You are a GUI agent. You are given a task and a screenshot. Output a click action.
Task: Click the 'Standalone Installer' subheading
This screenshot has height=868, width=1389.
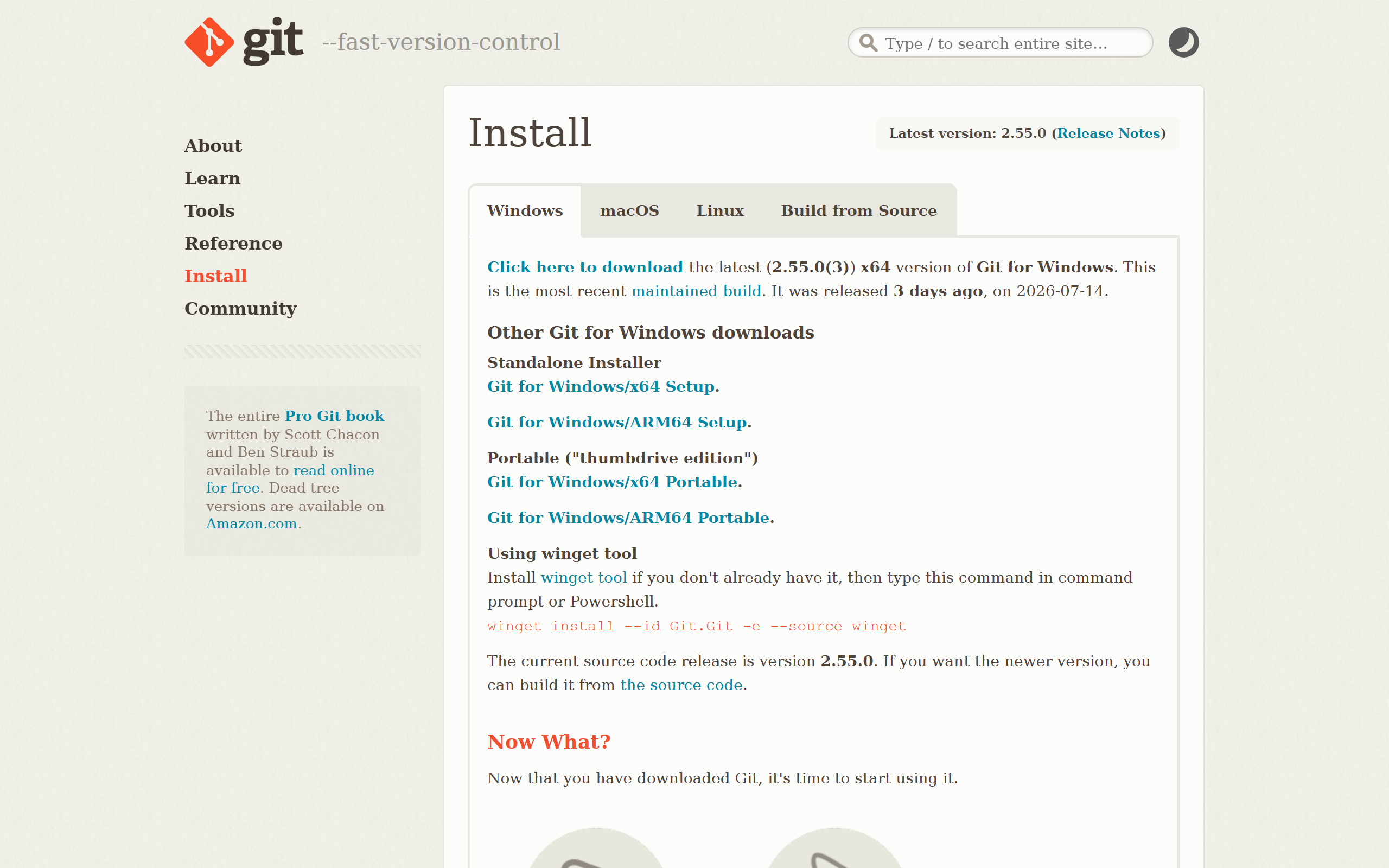point(574,363)
